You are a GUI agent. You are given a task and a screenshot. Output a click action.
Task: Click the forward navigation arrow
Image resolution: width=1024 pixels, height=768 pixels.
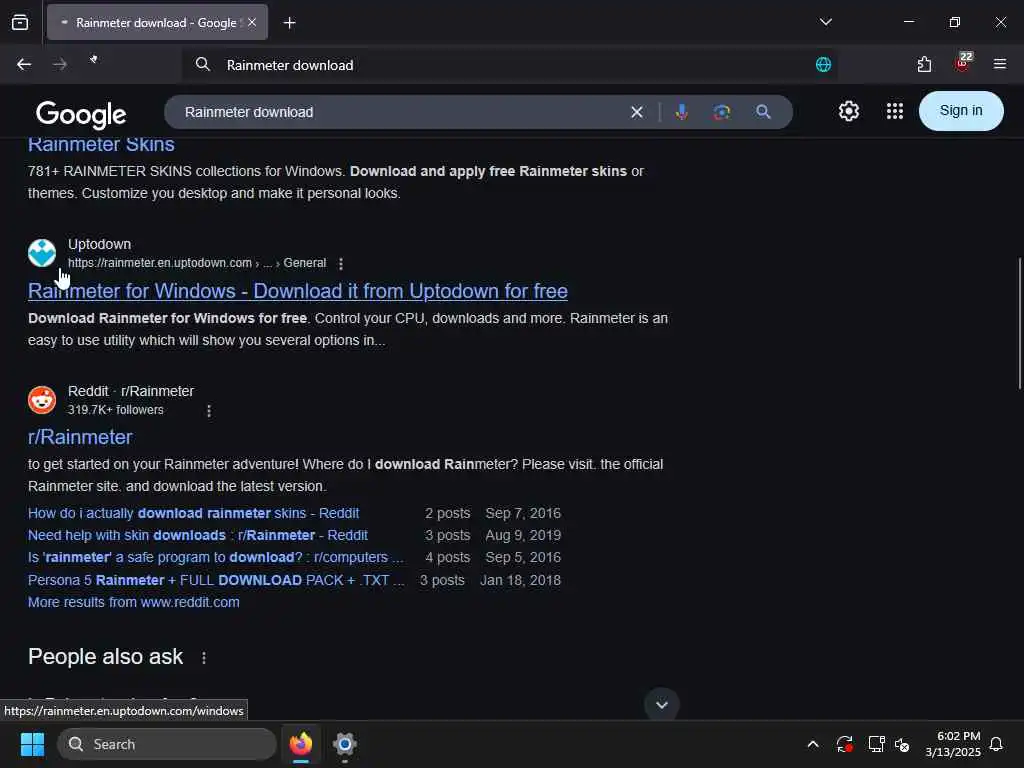click(59, 64)
